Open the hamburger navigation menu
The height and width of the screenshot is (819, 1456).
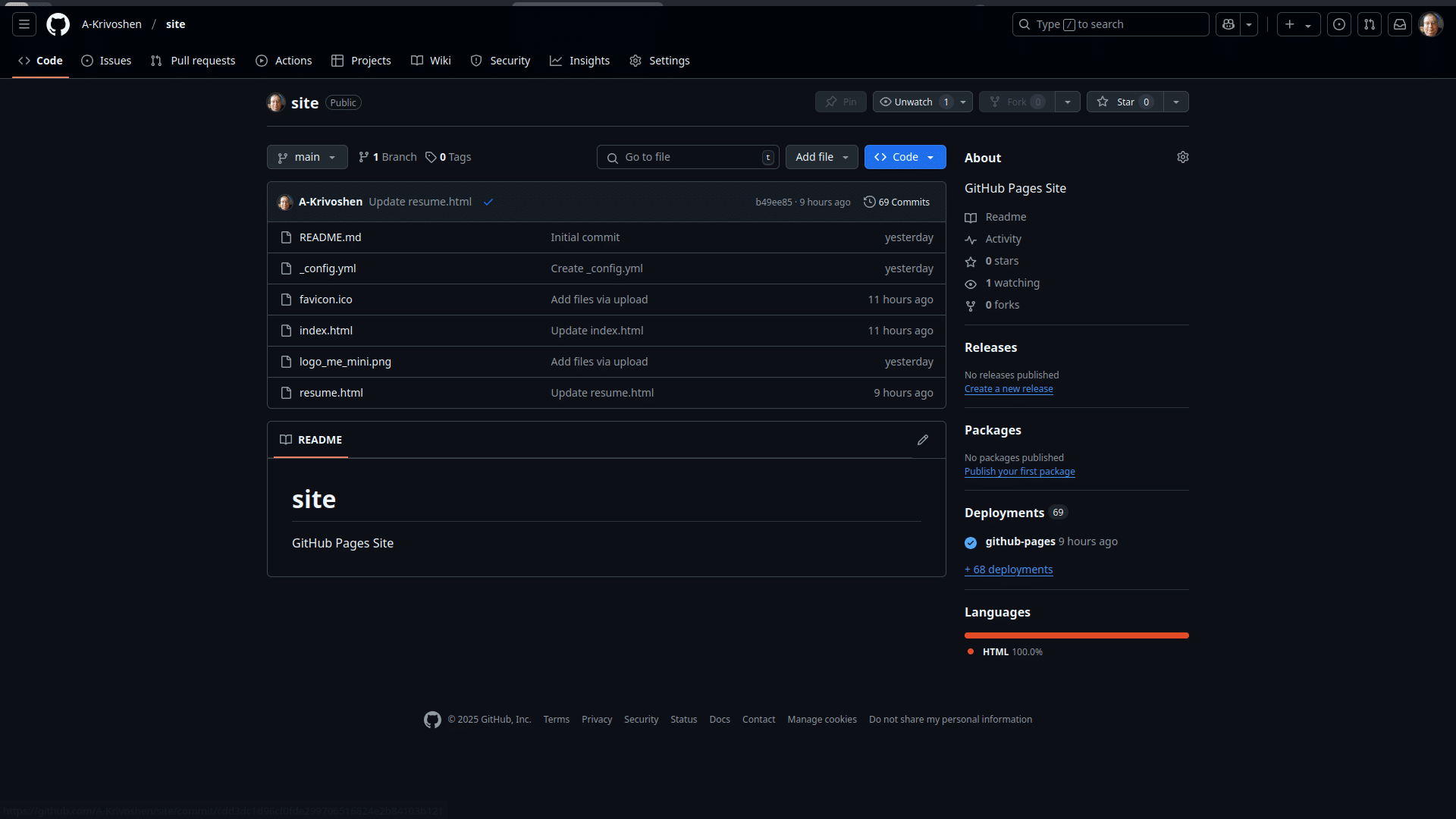pyautogui.click(x=24, y=24)
